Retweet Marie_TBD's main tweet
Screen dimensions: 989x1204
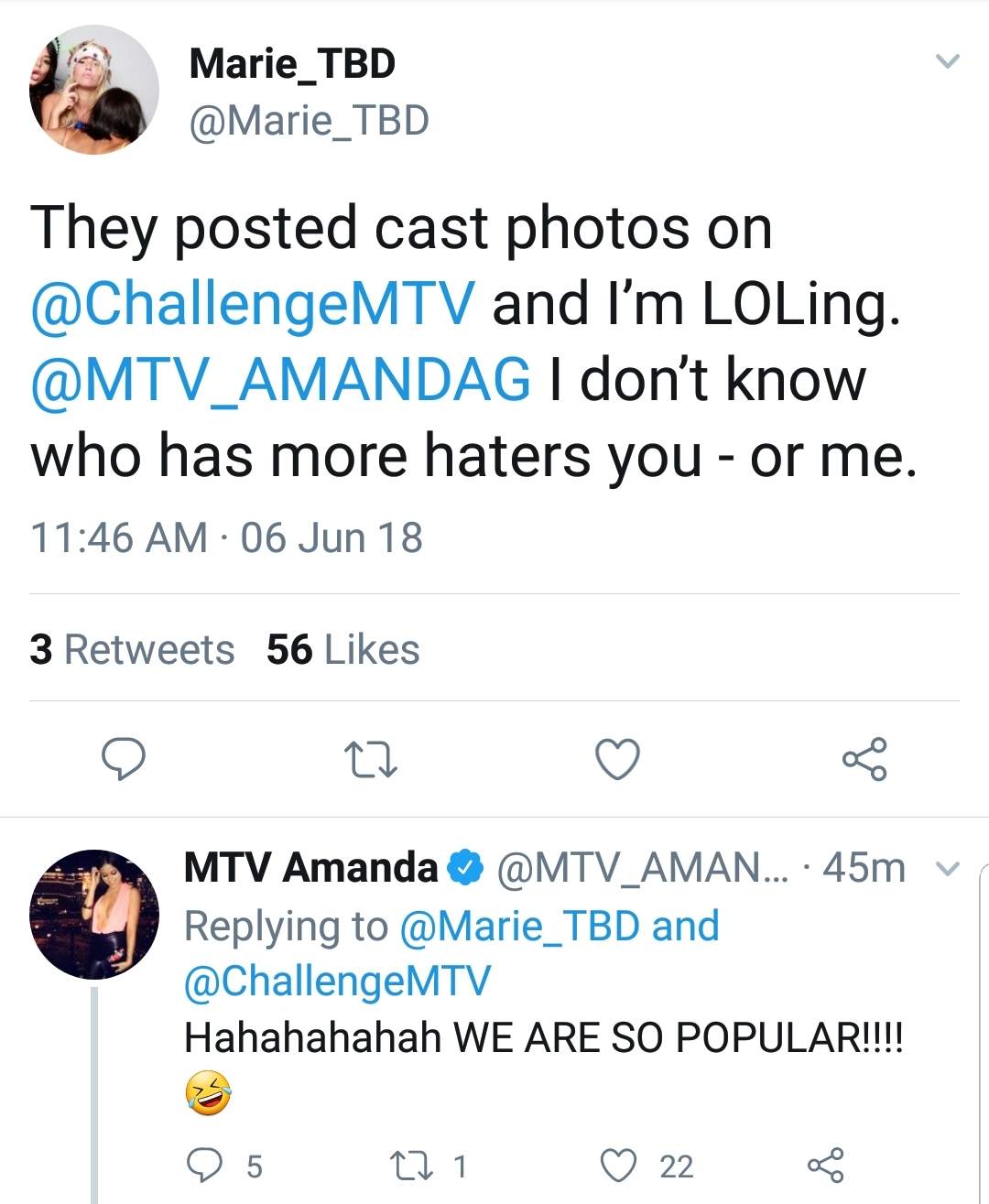(x=370, y=760)
